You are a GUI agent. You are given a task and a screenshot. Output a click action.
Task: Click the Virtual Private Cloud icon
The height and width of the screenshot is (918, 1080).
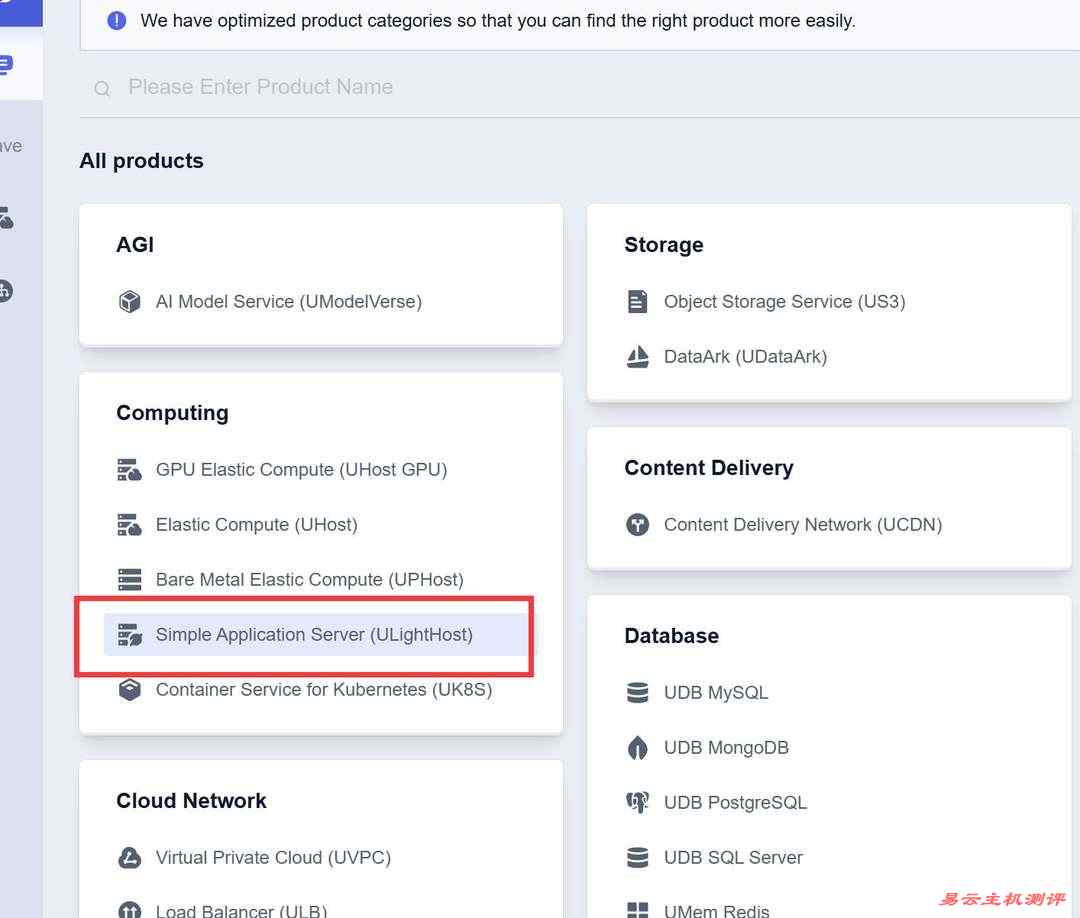point(129,857)
